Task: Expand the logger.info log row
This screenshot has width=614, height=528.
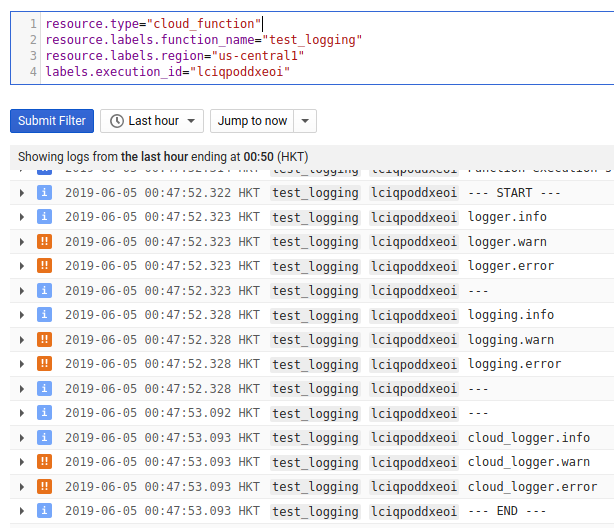Action: point(22,217)
